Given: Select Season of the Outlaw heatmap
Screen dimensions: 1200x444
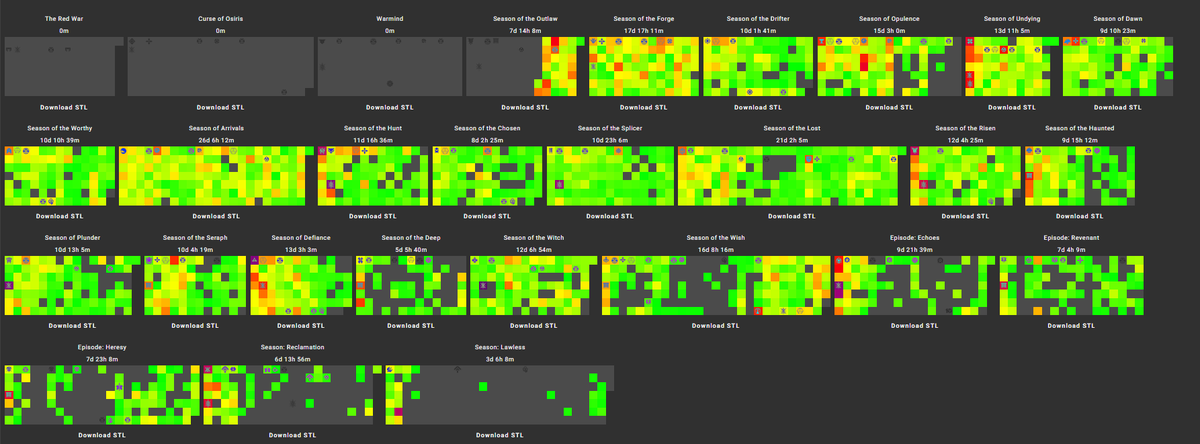Looking at the screenshot, I should tap(525, 66).
